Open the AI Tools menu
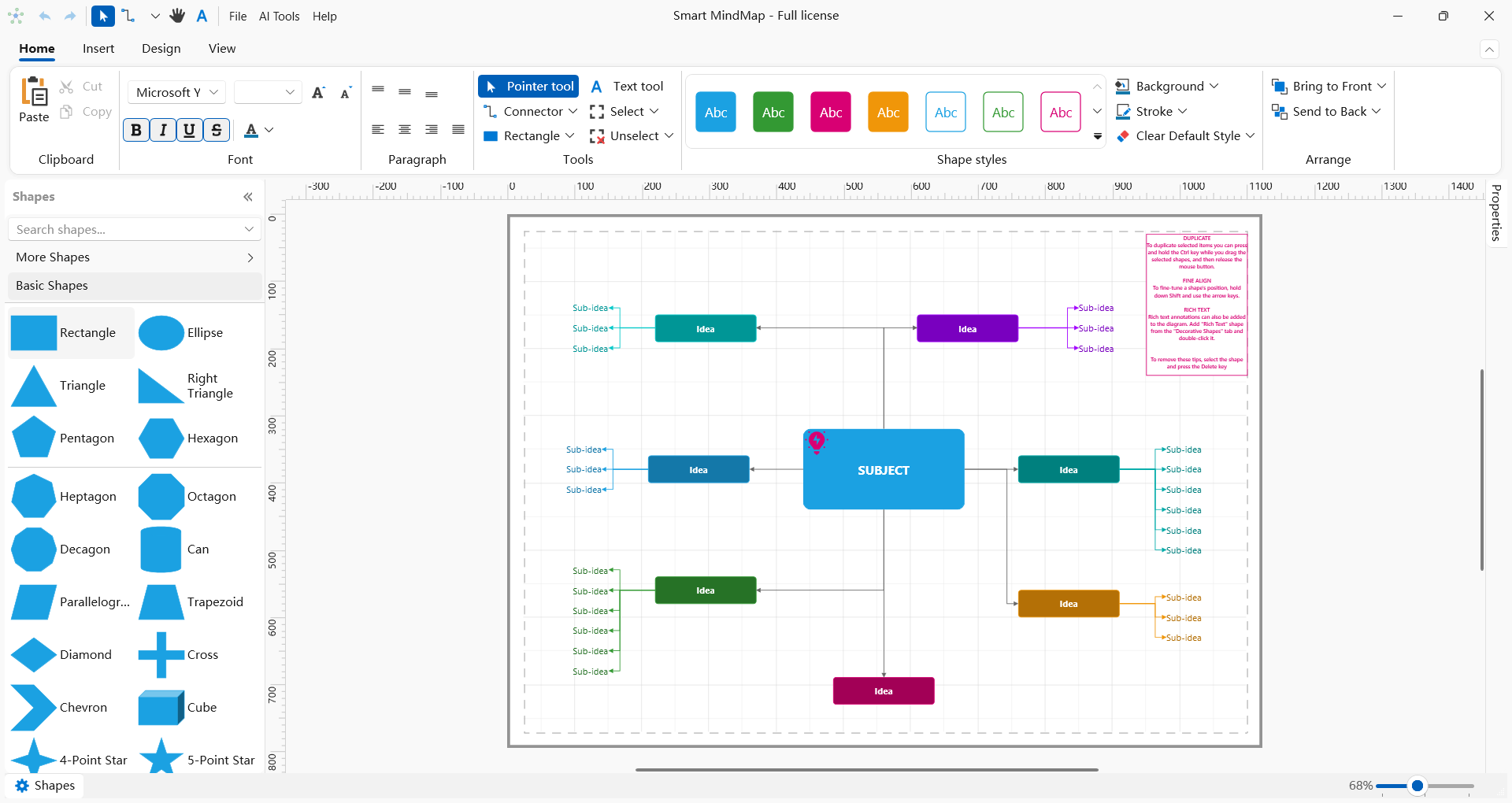 tap(280, 17)
